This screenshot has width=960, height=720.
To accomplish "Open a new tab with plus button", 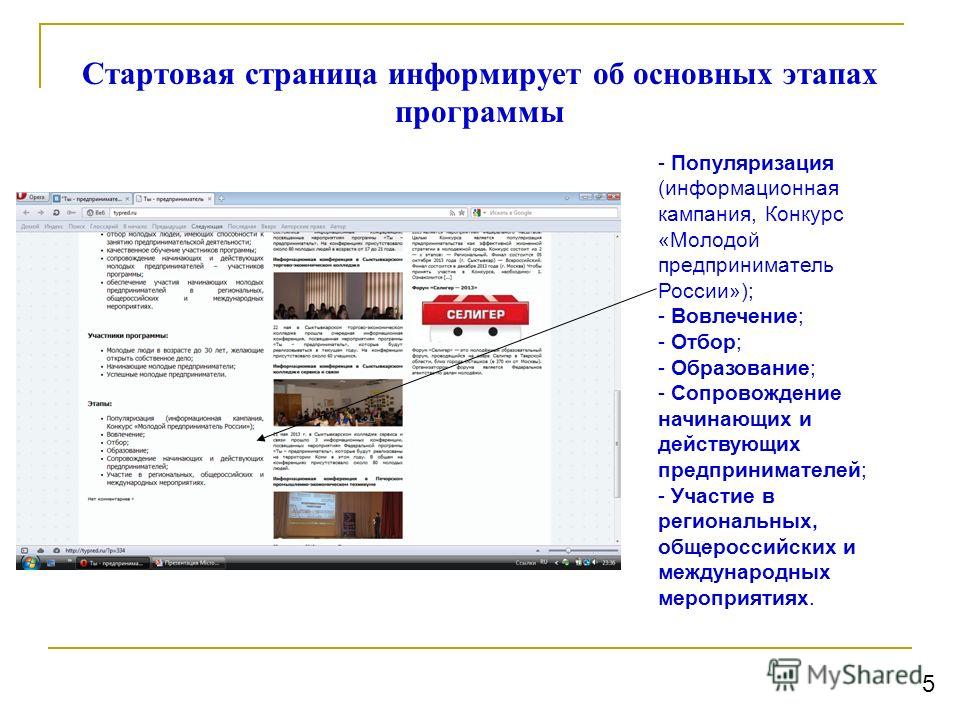I will 222,199.
